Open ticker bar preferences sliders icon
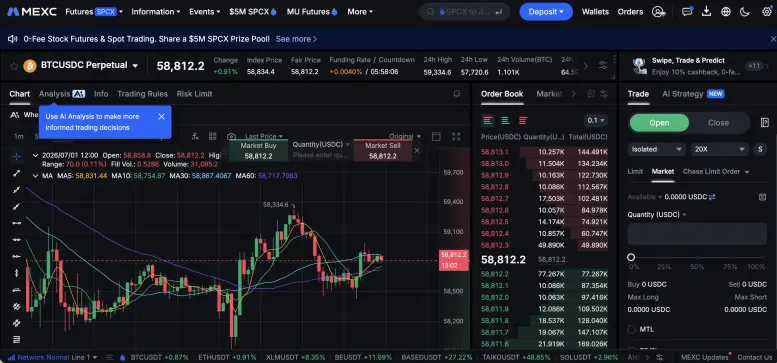The width and height of the screenshot is (777, 363). pos(603,66)
